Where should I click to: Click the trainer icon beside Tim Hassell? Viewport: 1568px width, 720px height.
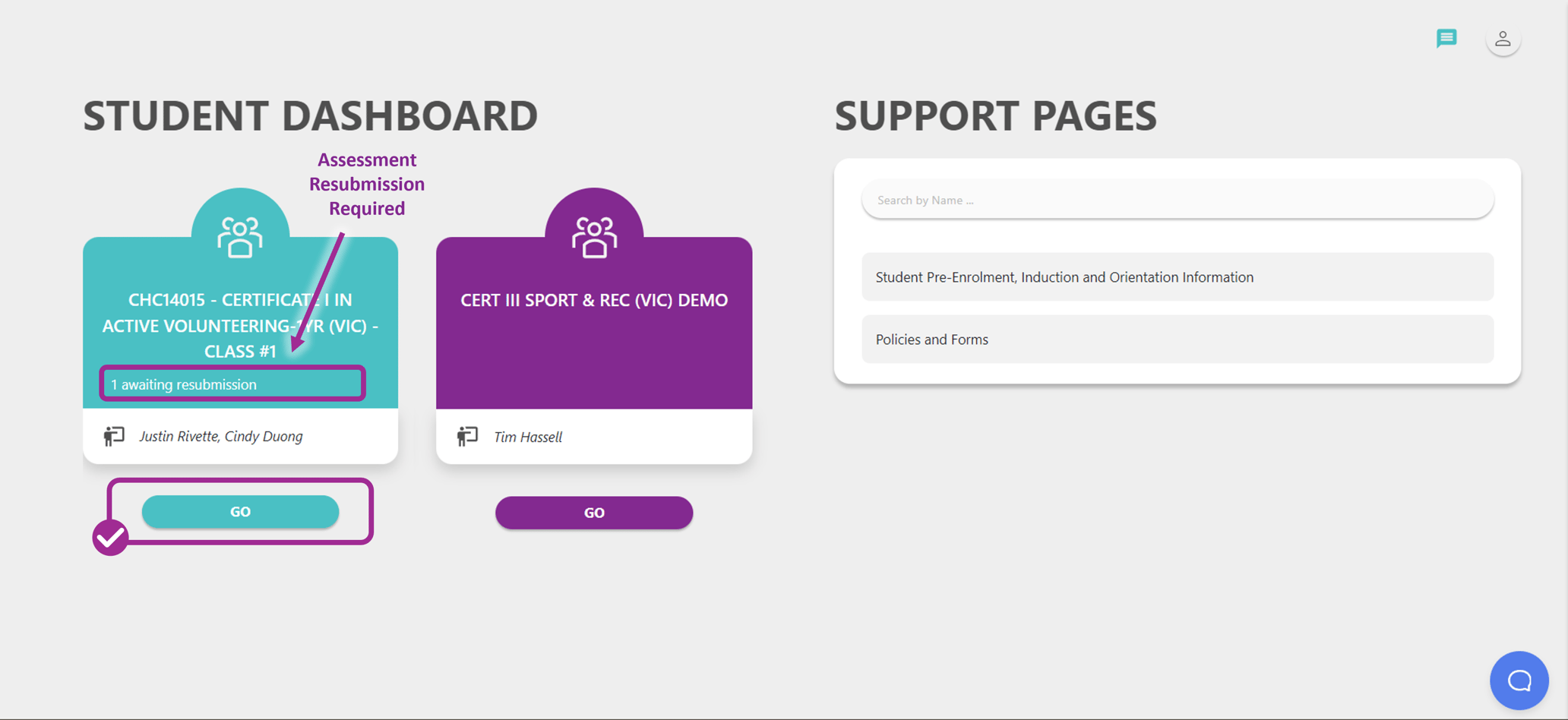[467, 436]
